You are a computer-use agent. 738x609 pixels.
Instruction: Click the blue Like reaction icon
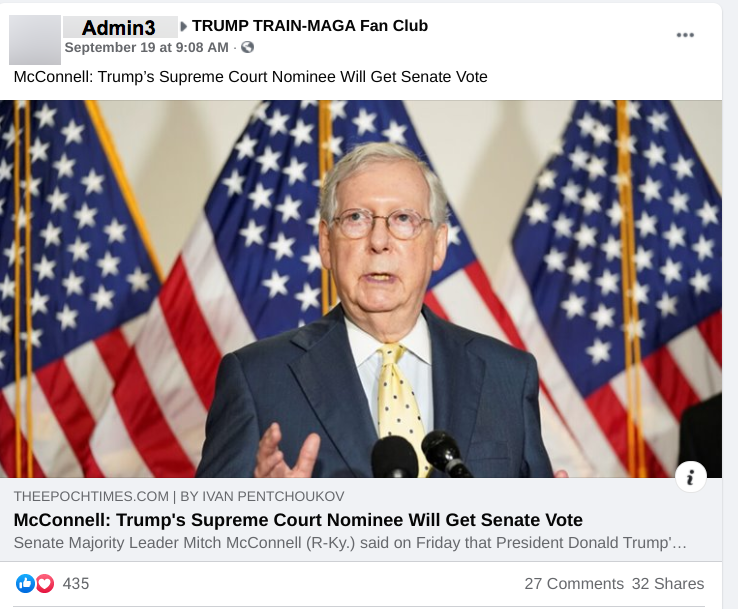pyautogui.click(x=25, y=583)
